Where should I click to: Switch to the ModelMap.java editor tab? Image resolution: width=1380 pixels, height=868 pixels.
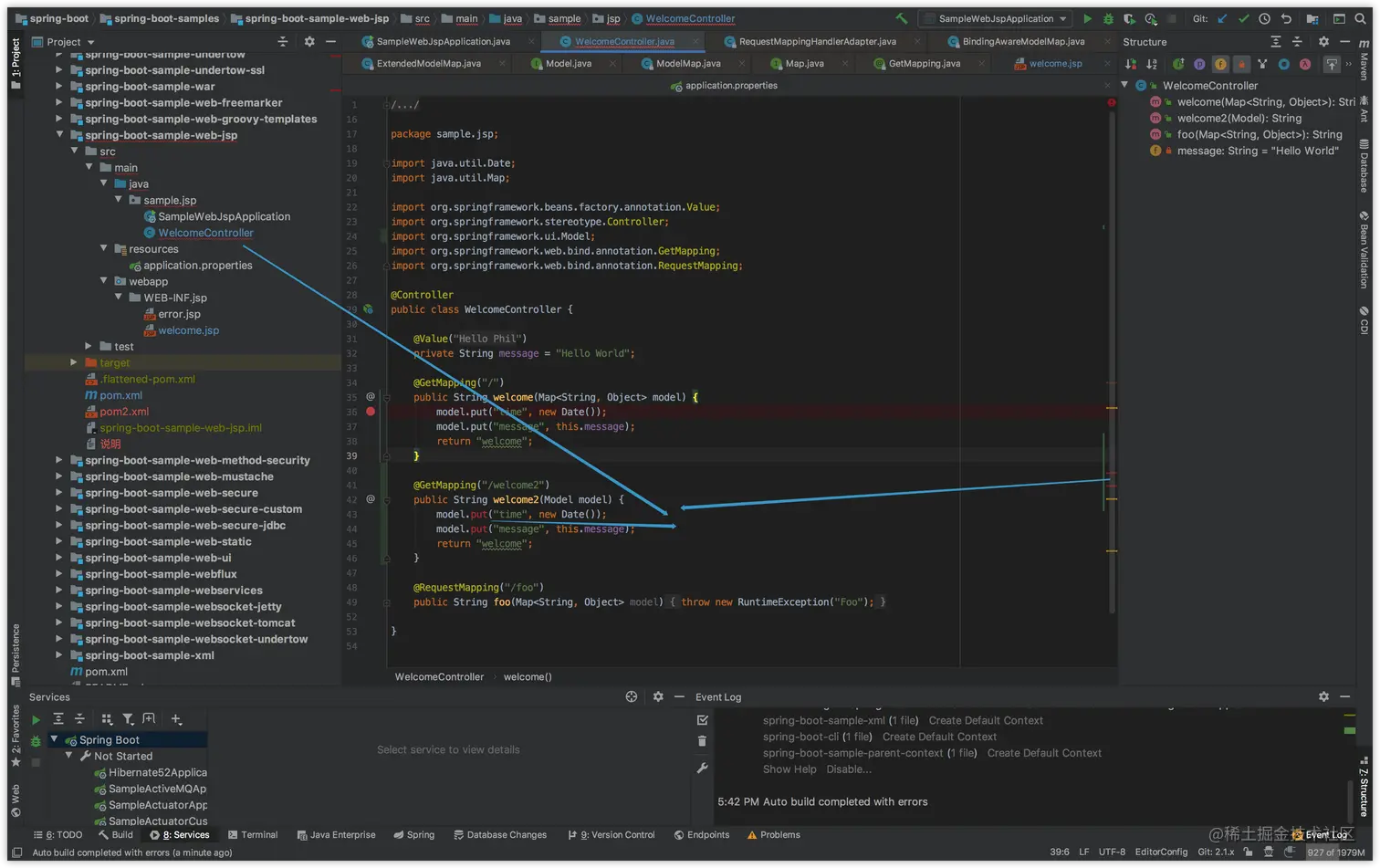tap(687, 64)
